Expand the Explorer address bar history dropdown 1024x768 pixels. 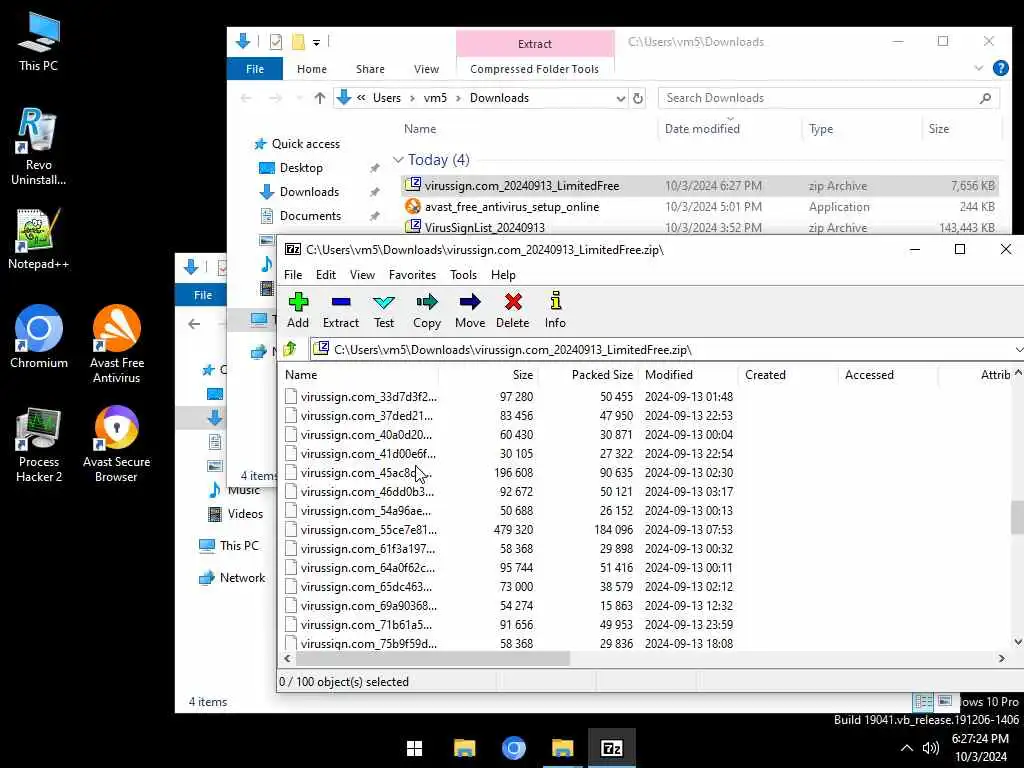point(620,98)
